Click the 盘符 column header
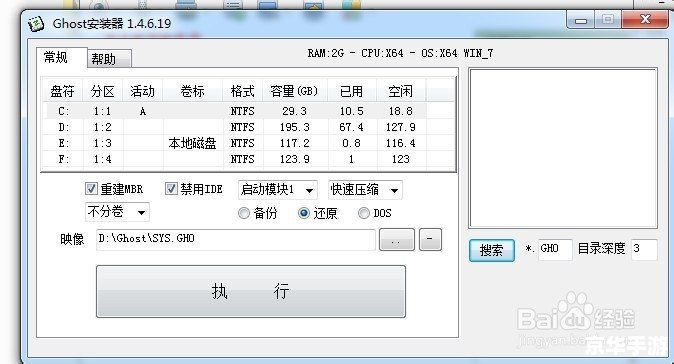The height and width of the screenshot is (364, 674). 62,91
